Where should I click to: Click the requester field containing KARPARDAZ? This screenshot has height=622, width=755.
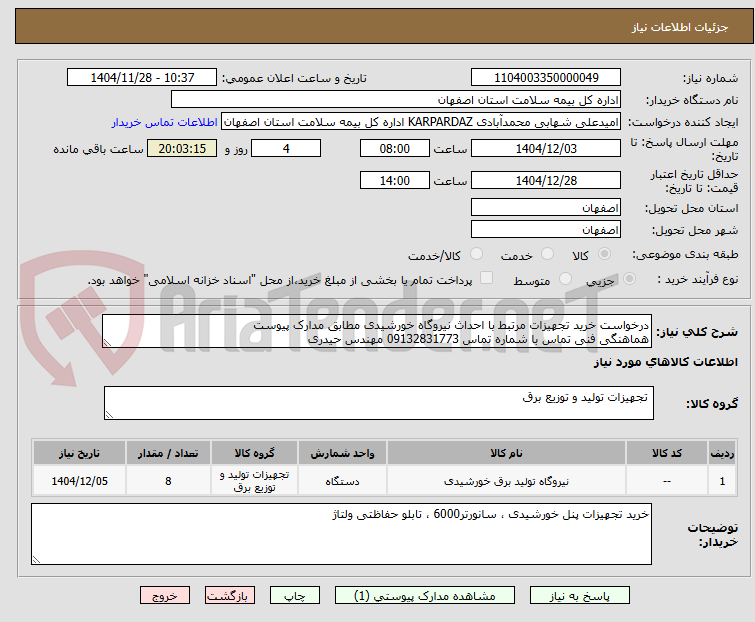click(420, 122)
